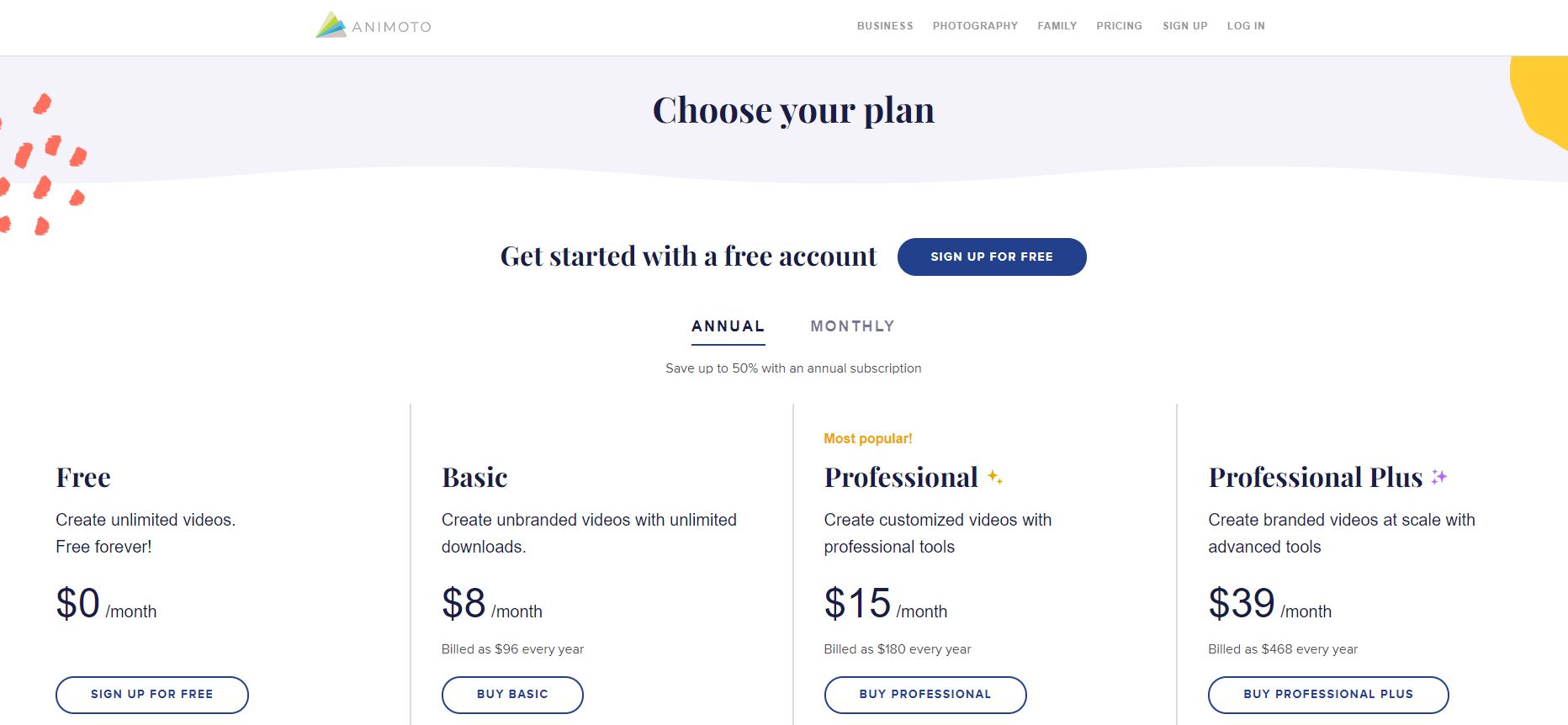Click the filled Sign Up For Free button
The image size is (1568, 725).
click(992, 257)
